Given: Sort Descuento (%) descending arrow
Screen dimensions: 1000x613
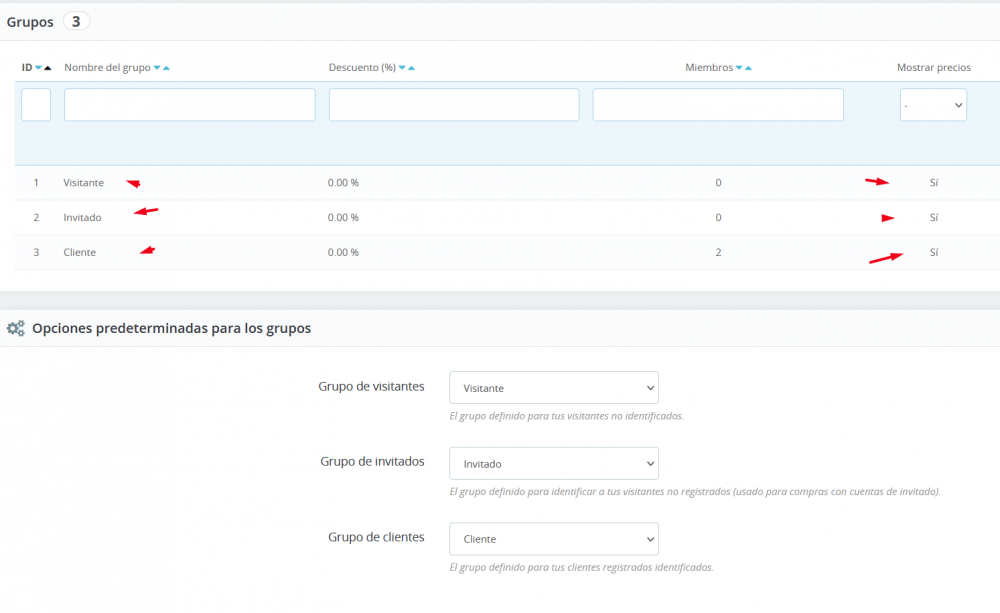Looking at the screenshot, I should coord(402,68).
